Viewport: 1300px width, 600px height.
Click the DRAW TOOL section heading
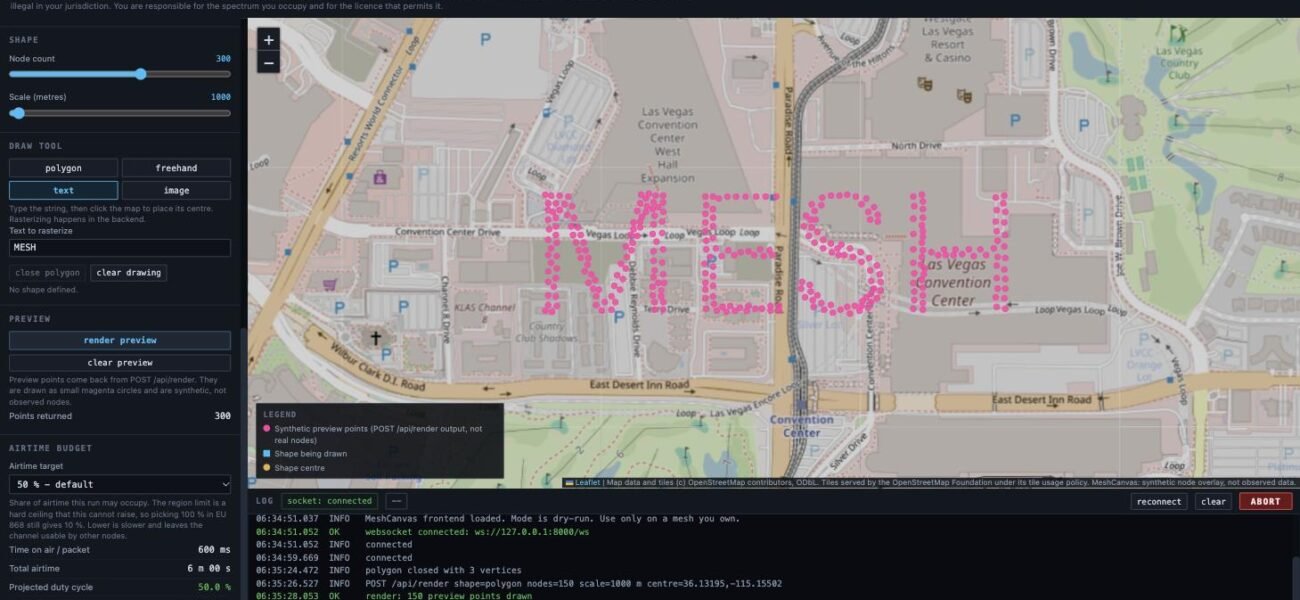[x=35, y=146]
